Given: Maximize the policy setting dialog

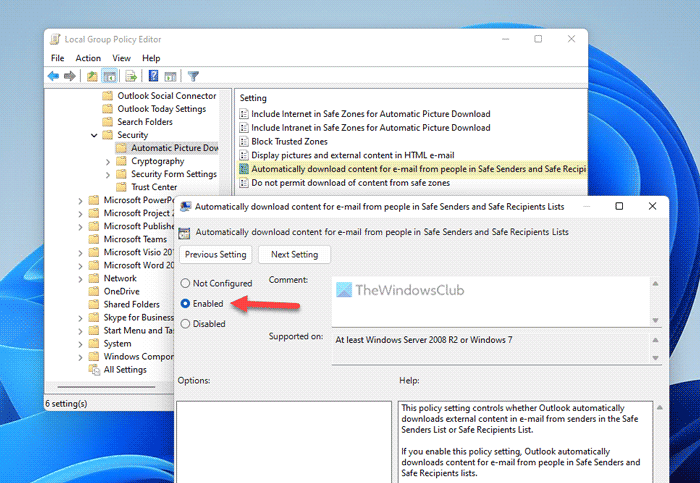Looking at the screenshot, I should point(619,206).
